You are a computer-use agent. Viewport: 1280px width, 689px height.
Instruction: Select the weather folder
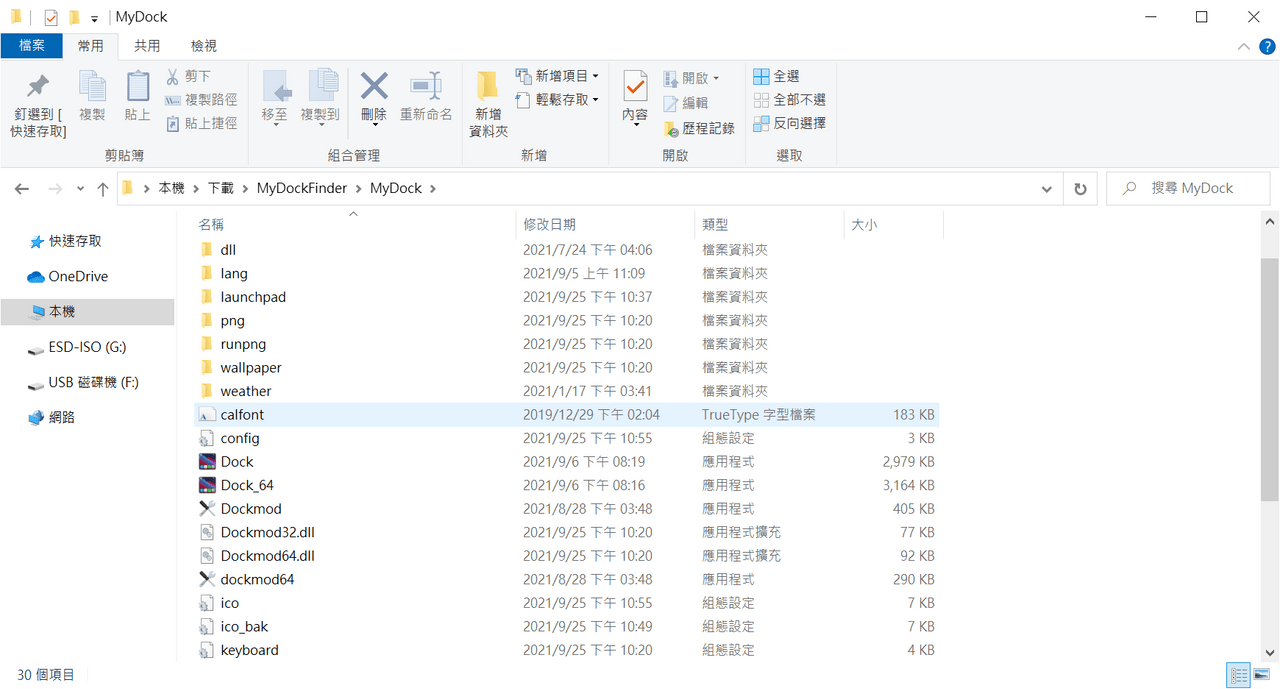(246, 391)
